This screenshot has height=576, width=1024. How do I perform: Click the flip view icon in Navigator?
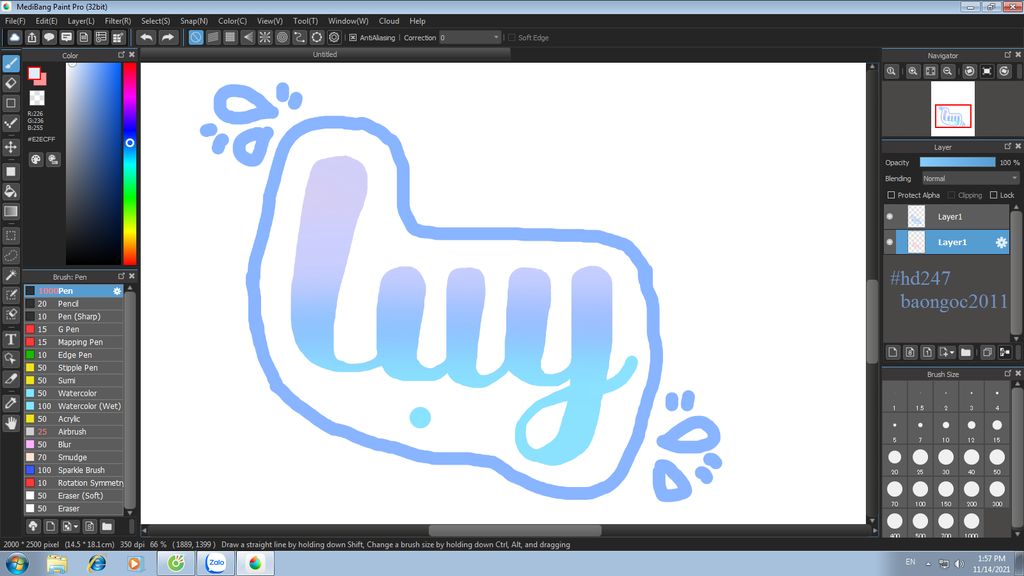point(987,71)
